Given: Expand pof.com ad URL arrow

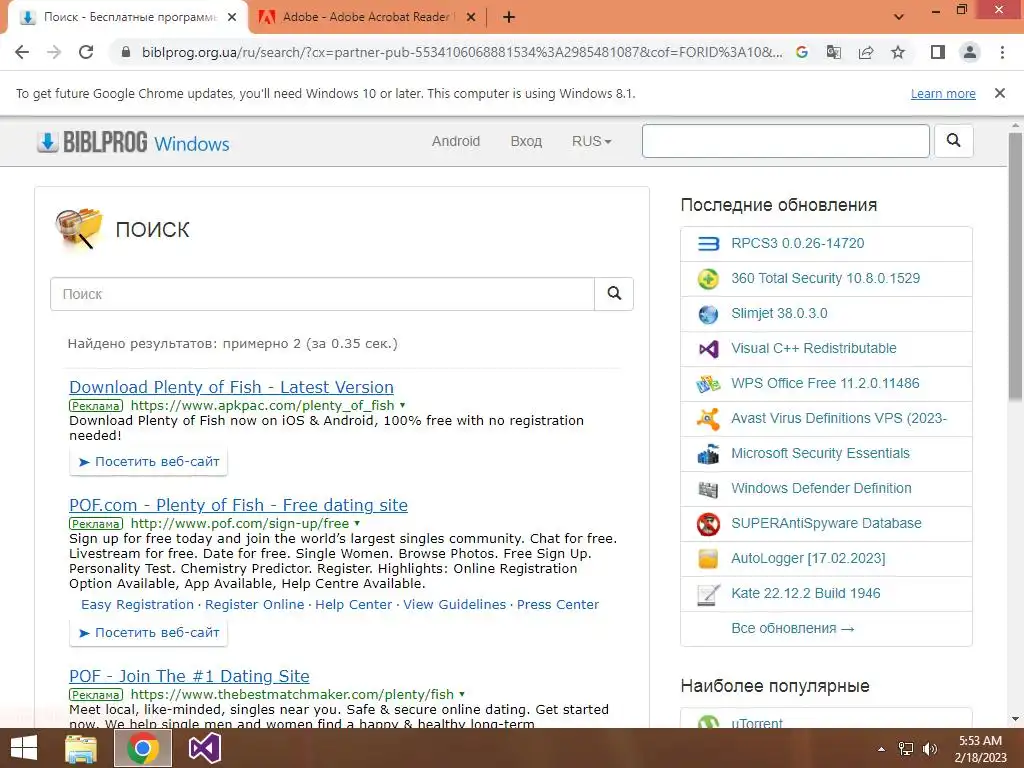Looking at the screenshot, I should pos(357,524).
